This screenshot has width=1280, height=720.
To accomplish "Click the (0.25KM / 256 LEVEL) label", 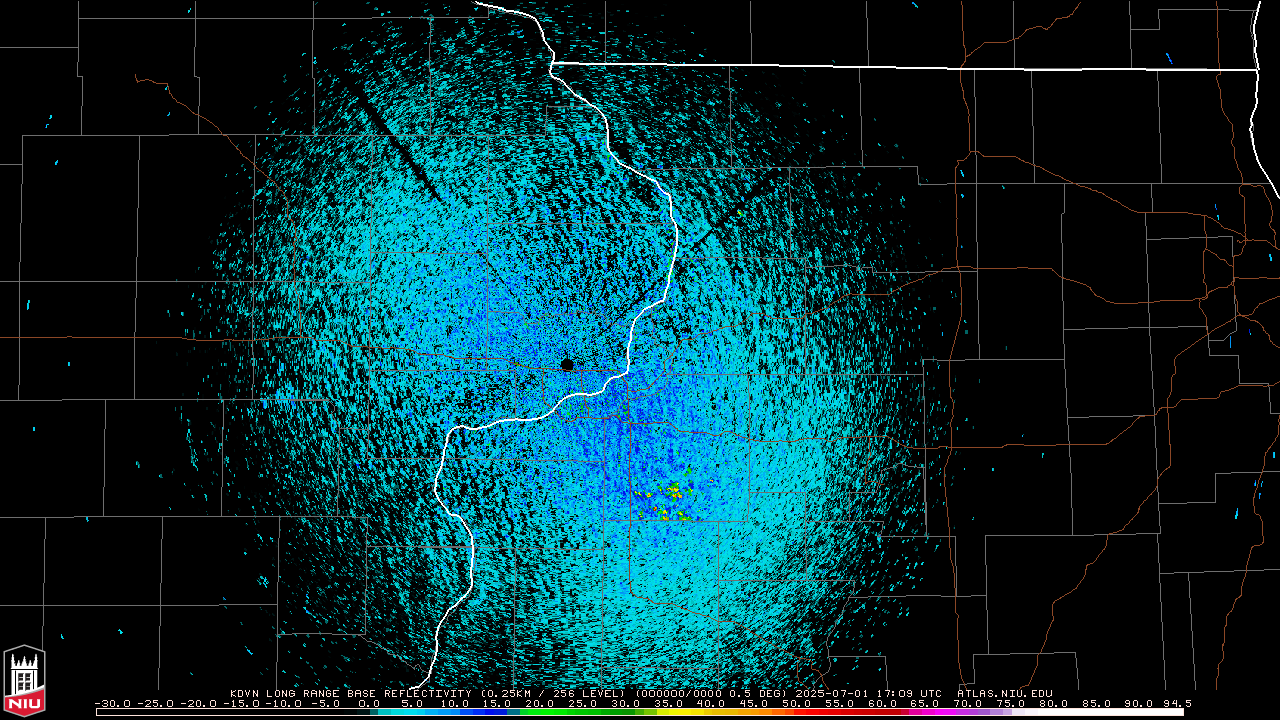I will [x=554, y=693].
